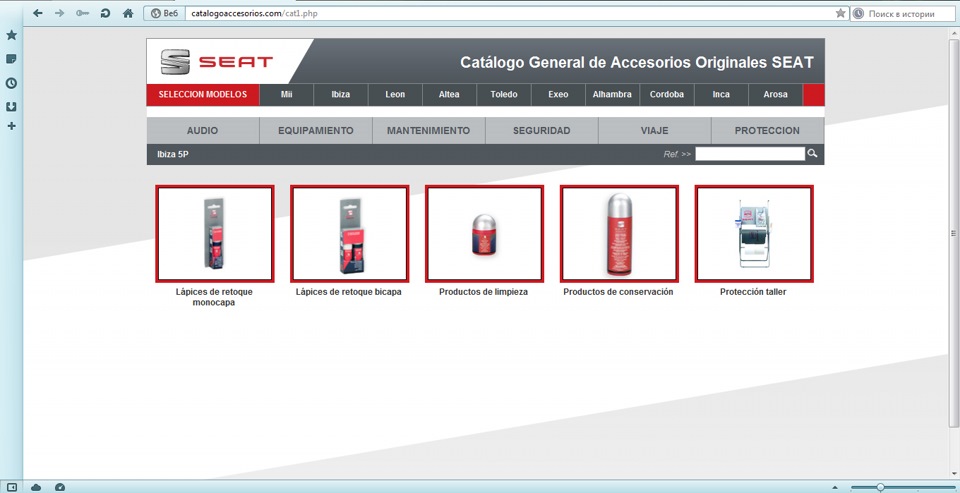Image resolution: width=960 pixels, height=493 pixels.
Task: Open Protección taller thumbnail
Action: pos(754,233)
